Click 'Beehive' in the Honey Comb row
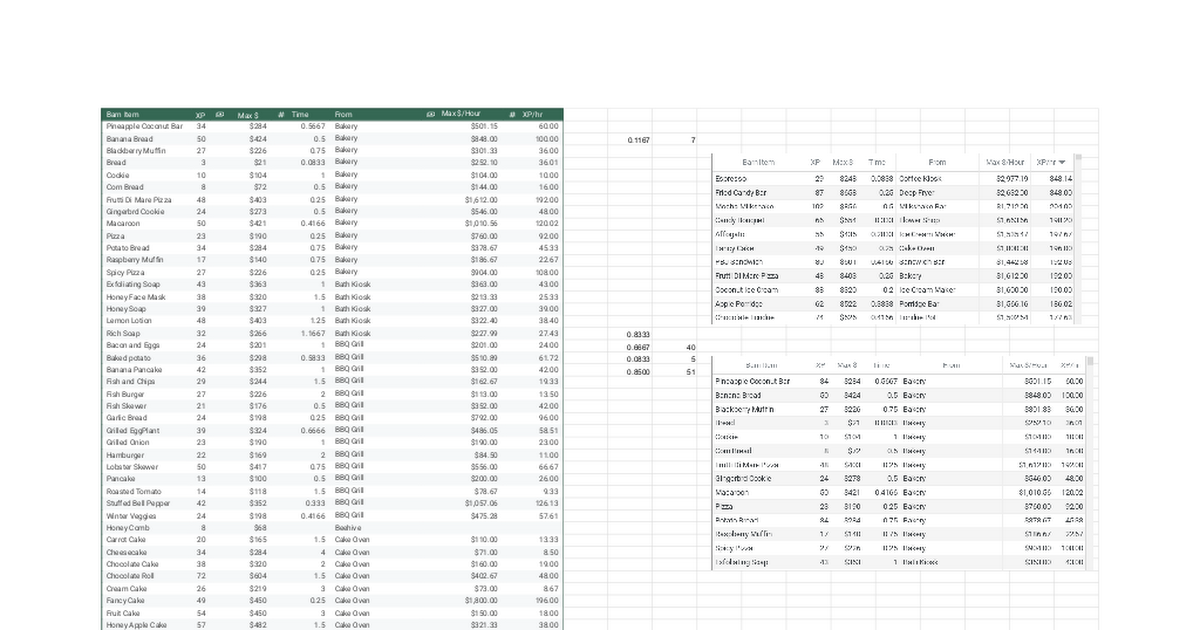The width and height of the screenshot is (1200, 630). coord(347,527)
